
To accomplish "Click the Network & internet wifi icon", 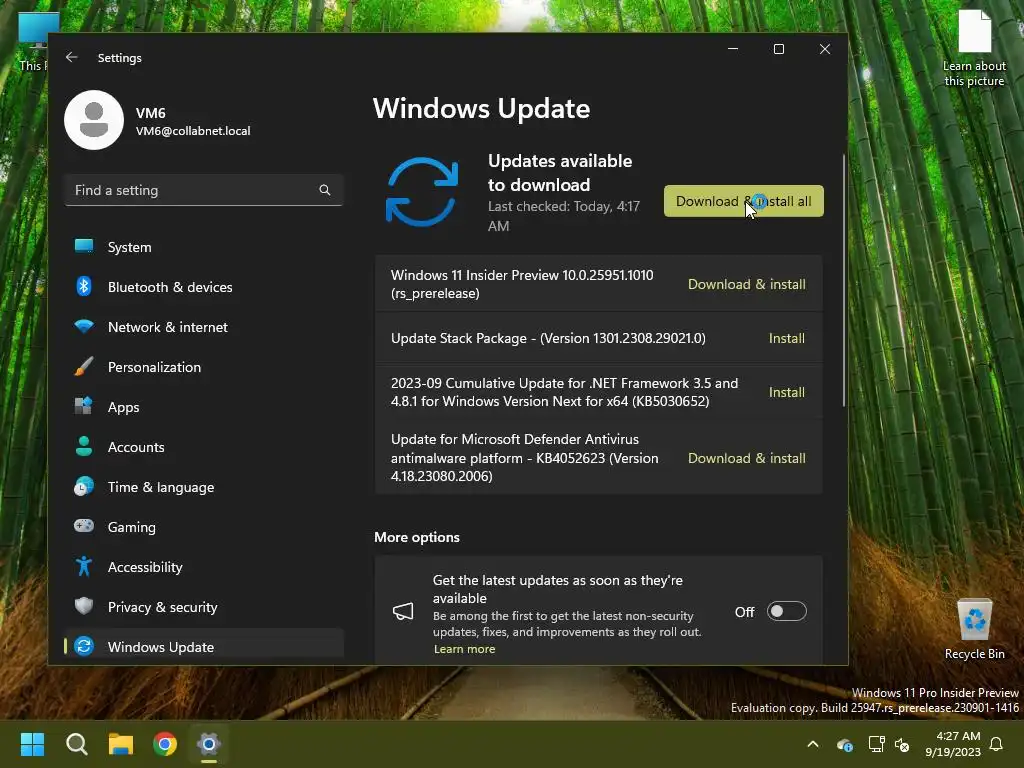I will pyautogui.click(x=84, y=326).
